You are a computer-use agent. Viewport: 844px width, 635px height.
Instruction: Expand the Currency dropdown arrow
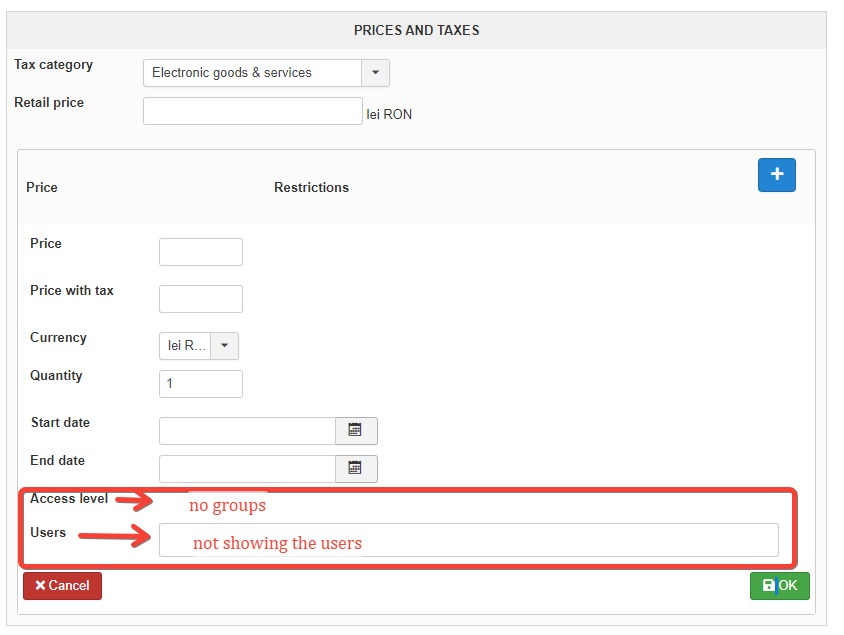[225, 346]
